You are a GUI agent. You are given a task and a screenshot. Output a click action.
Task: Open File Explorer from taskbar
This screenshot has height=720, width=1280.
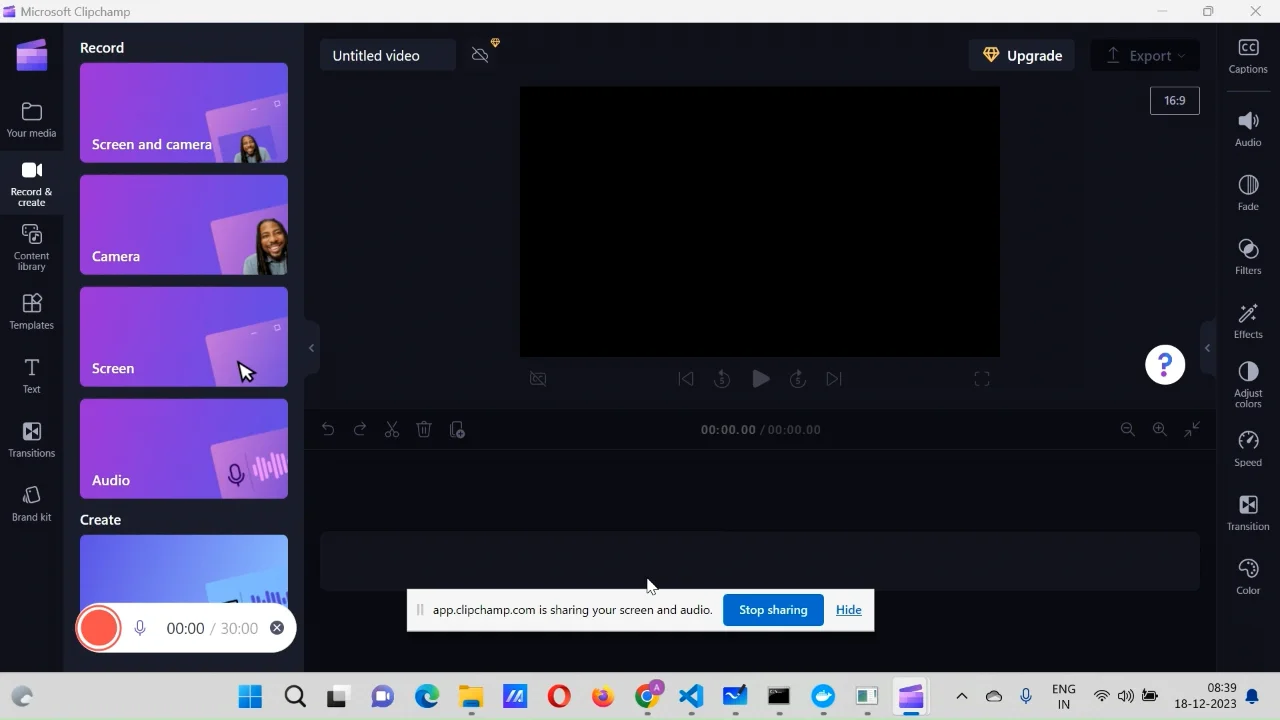pyautogui.click(x=471, y=696)
